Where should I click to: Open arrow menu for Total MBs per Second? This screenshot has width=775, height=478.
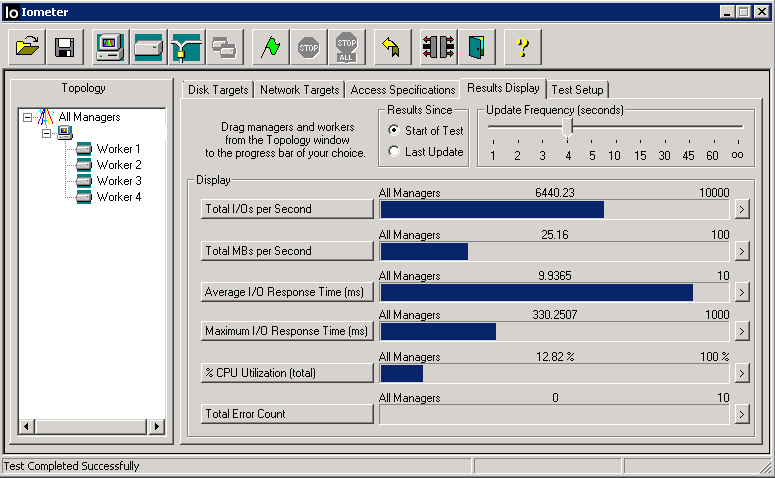(x=741, y=252)
